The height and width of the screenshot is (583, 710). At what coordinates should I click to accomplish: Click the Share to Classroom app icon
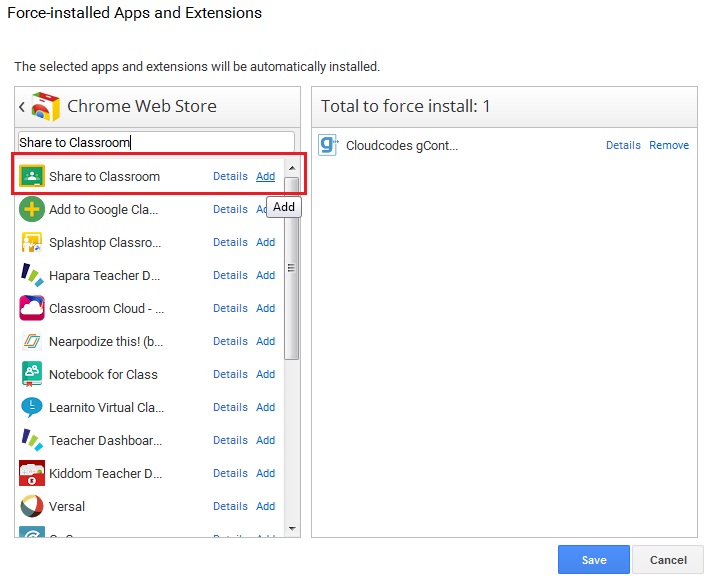(x=32, y=176)
